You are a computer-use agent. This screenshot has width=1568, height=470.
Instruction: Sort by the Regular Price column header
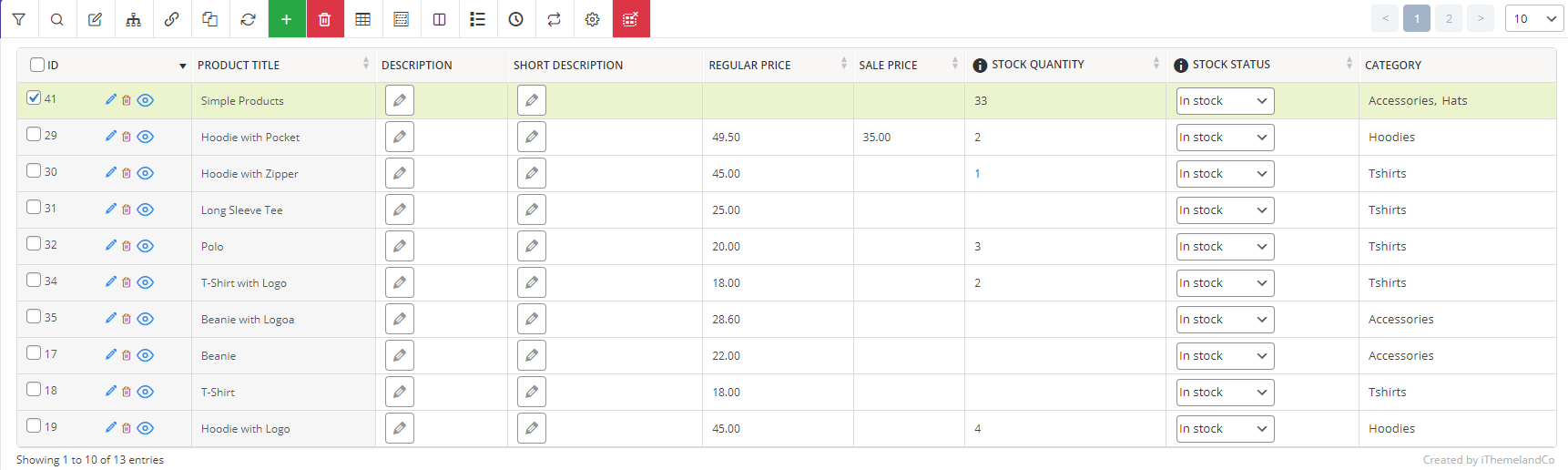click(x=750, y=65)
